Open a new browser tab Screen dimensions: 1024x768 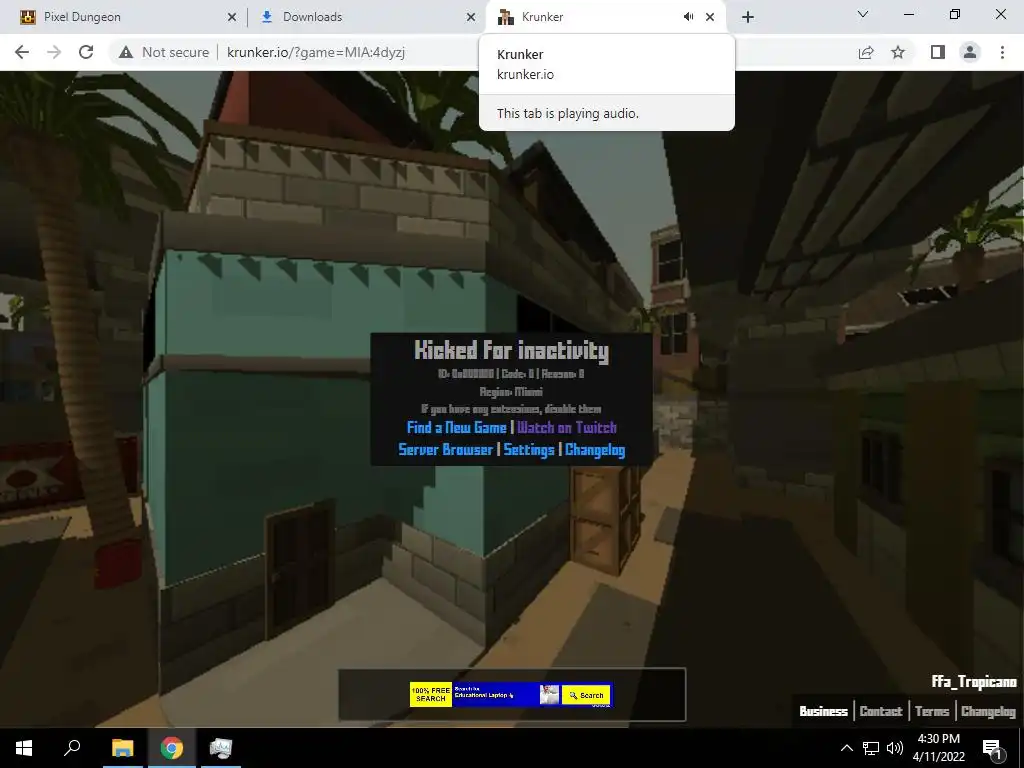click(748, 17)
